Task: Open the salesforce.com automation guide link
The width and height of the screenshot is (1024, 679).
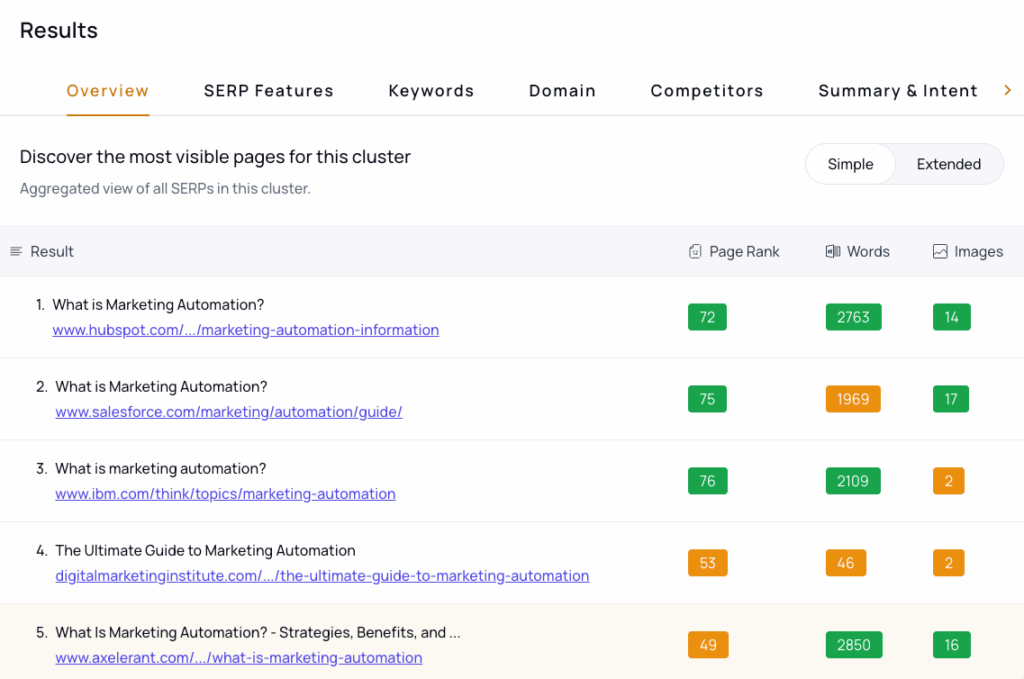Action: click(x=229, y=412)
